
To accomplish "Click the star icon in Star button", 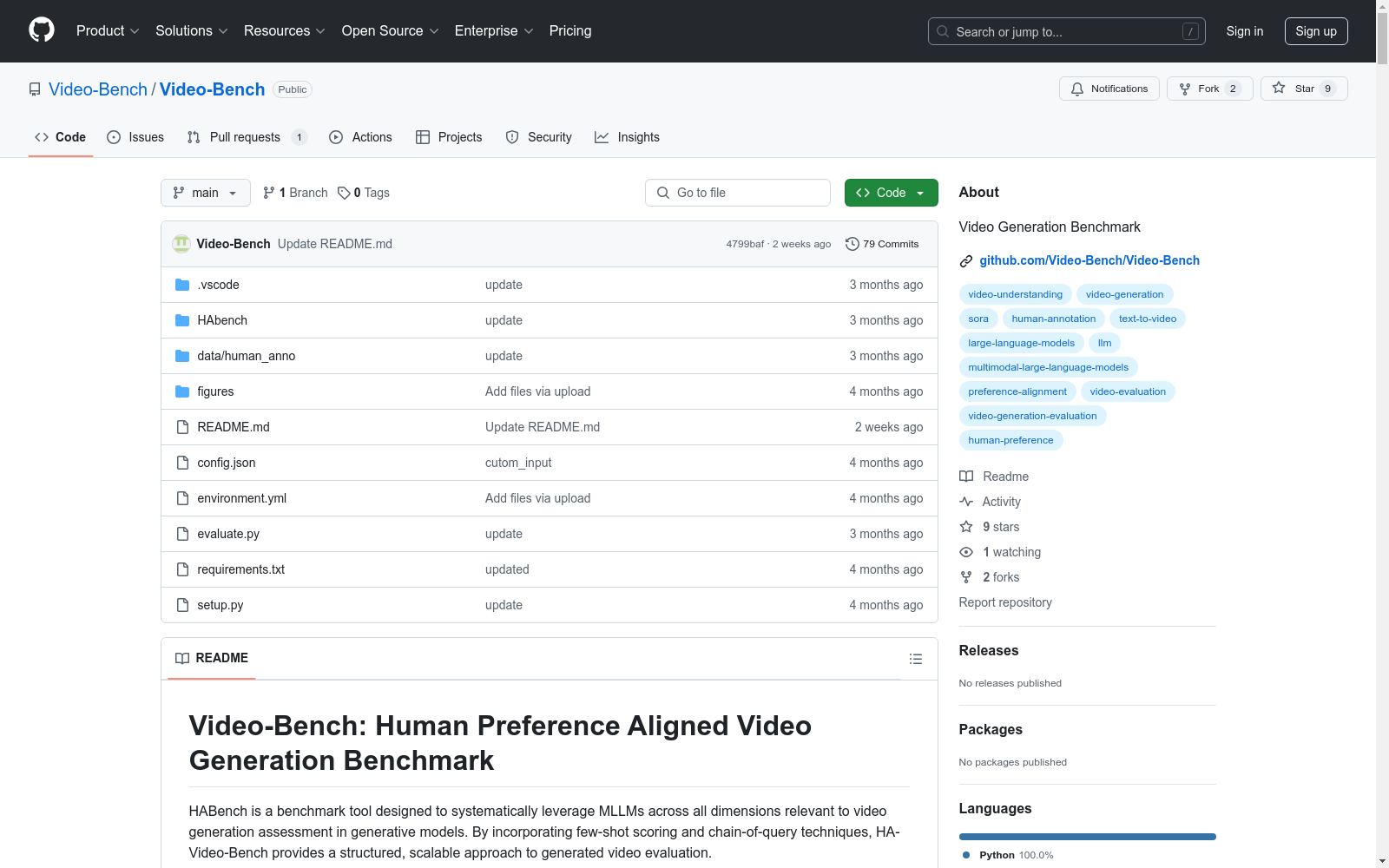I will (1279, 88).
